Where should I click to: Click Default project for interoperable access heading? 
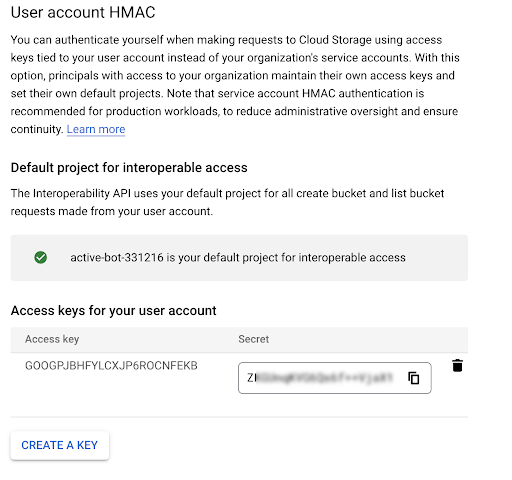coord(129,167)
